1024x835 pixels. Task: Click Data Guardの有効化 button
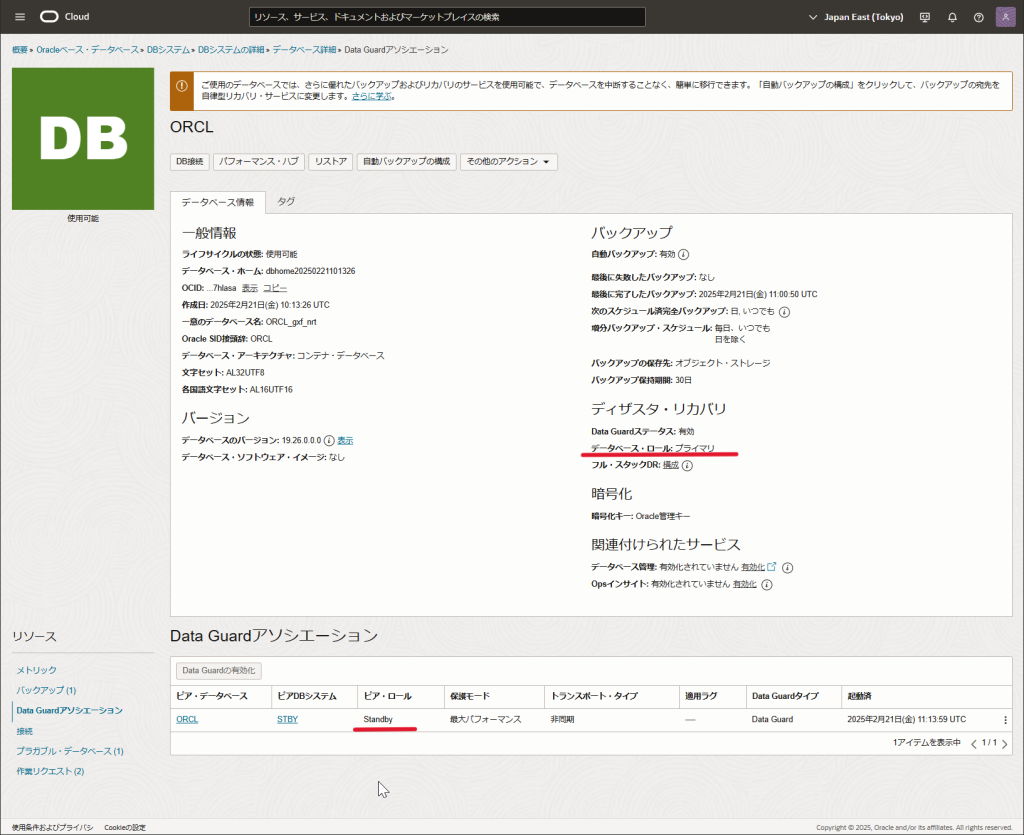pyautogui.click(x=219, y=670)
